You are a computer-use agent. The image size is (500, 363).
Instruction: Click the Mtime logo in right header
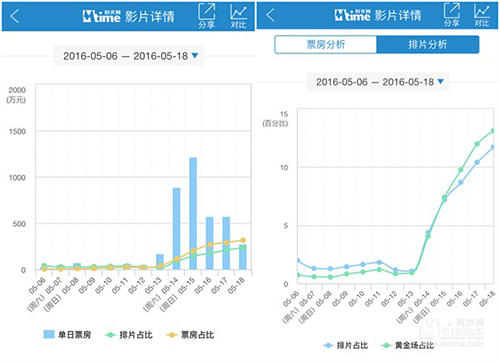click(353, 15)
